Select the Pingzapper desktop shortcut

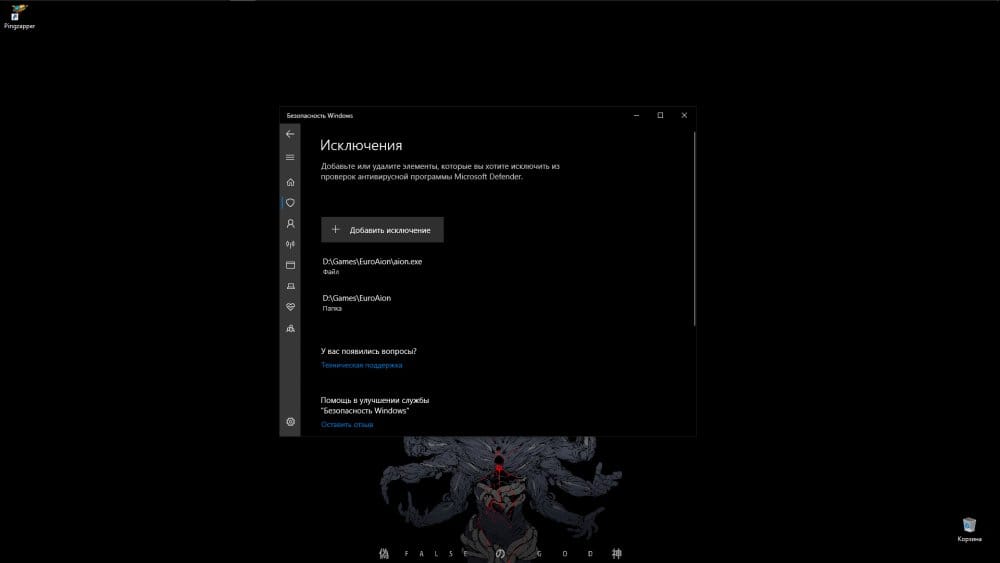[x=18, y=16]
